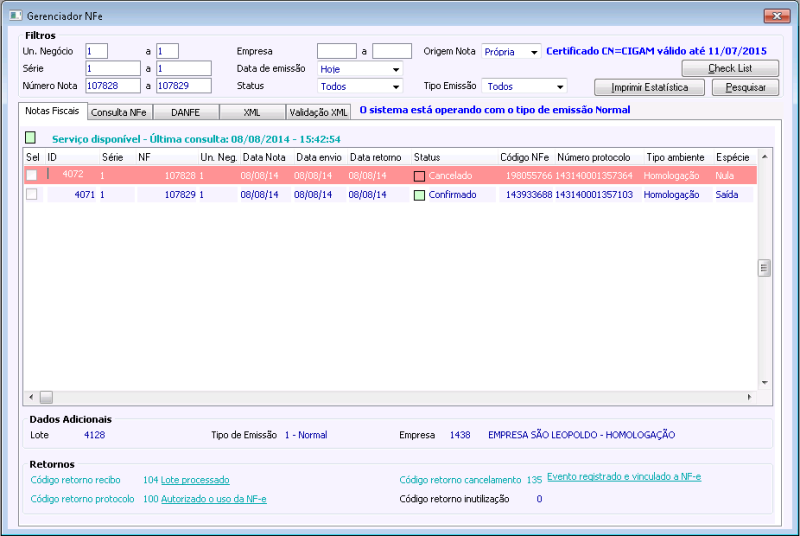This screenshot has width=800, height=536.
Task: Click the Lote value 4128
Action: point(94,435)
